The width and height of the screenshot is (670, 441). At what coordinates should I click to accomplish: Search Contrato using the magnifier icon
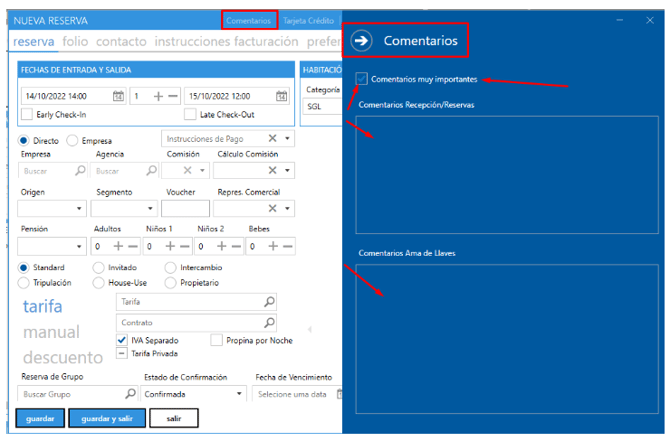269,322
